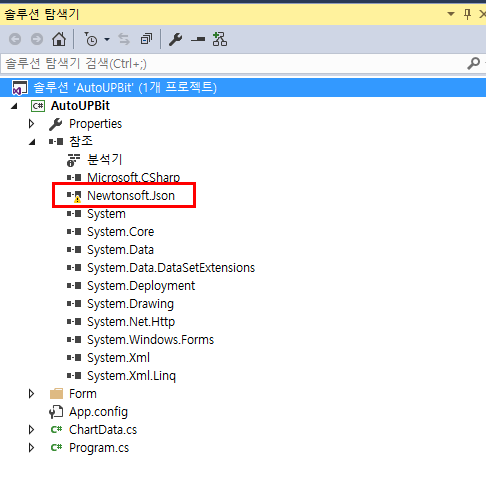Screen dimensions: 486x485
Task: Click the pending changes filter clock icon
Action: tap(90, 39)
